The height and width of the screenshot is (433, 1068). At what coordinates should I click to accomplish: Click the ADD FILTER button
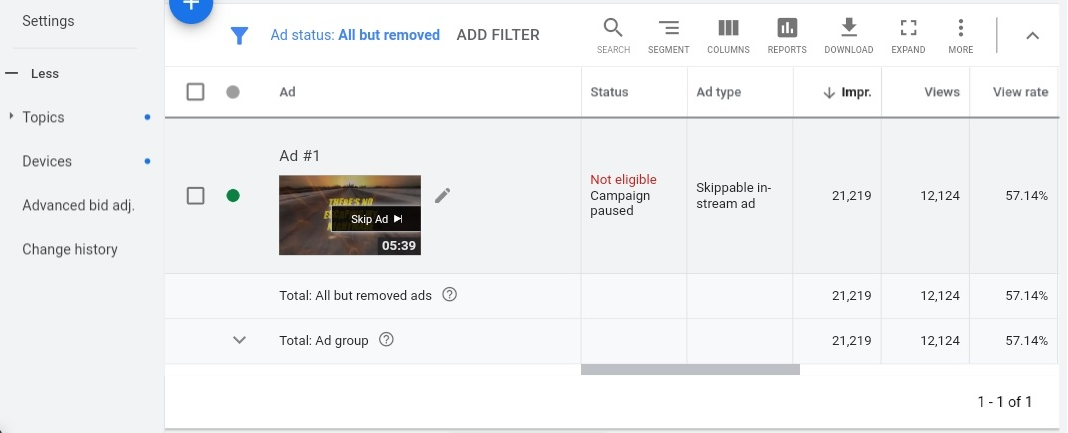point(497,35)
